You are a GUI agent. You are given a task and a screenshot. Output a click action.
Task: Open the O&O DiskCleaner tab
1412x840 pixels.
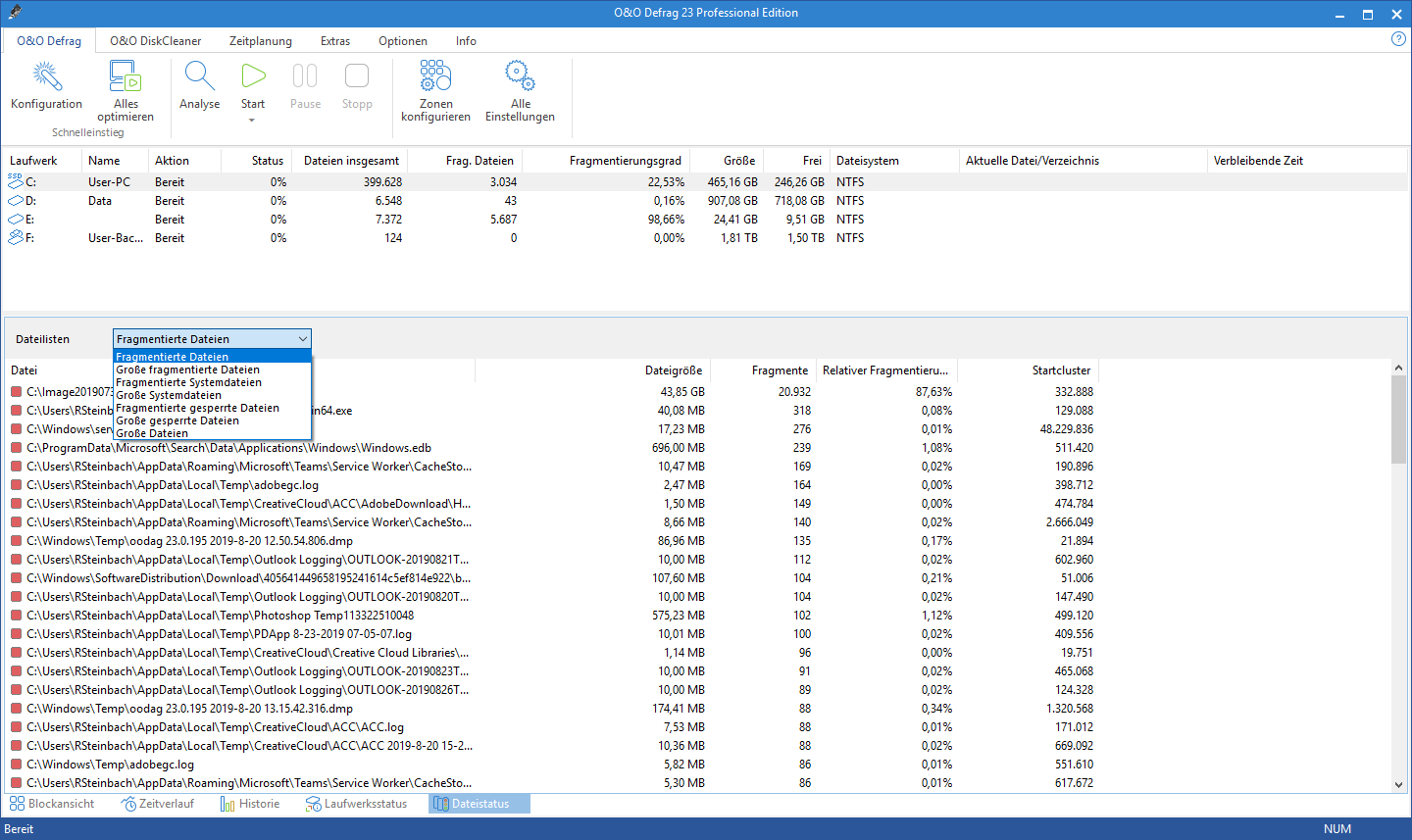[155, 41]
